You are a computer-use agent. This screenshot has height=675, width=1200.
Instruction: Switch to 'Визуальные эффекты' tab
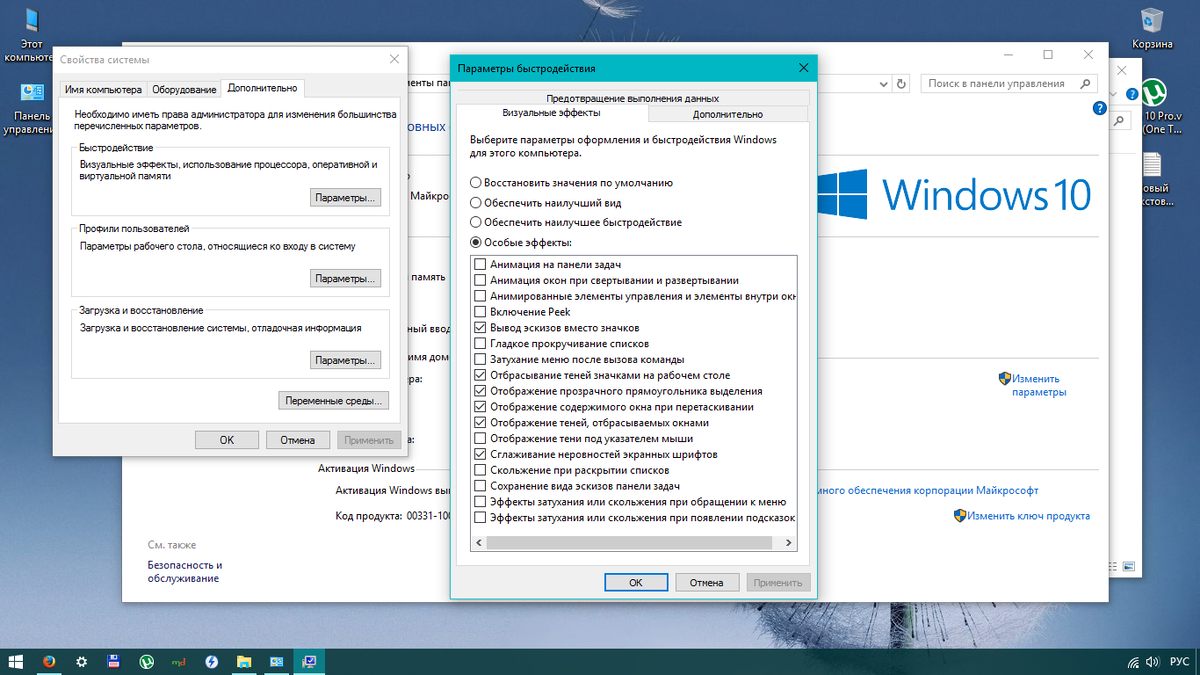552,114
